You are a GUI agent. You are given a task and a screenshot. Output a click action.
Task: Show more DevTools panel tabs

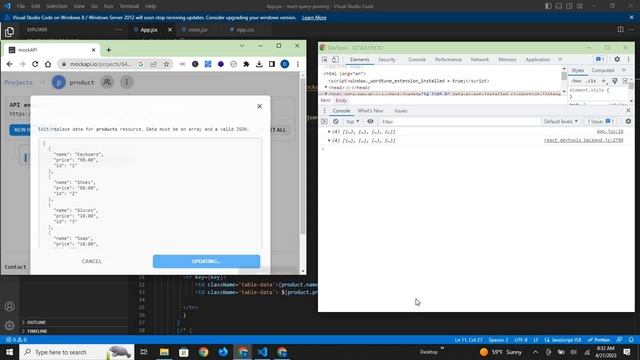560,59
